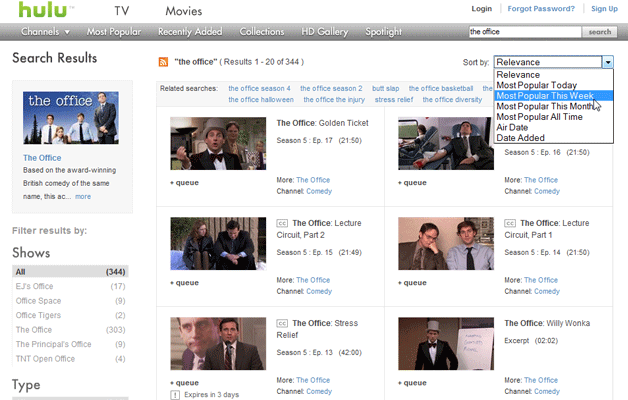Choose Relevance in the sort list
This screenshot has width=628, height=400.
point(518,75)
